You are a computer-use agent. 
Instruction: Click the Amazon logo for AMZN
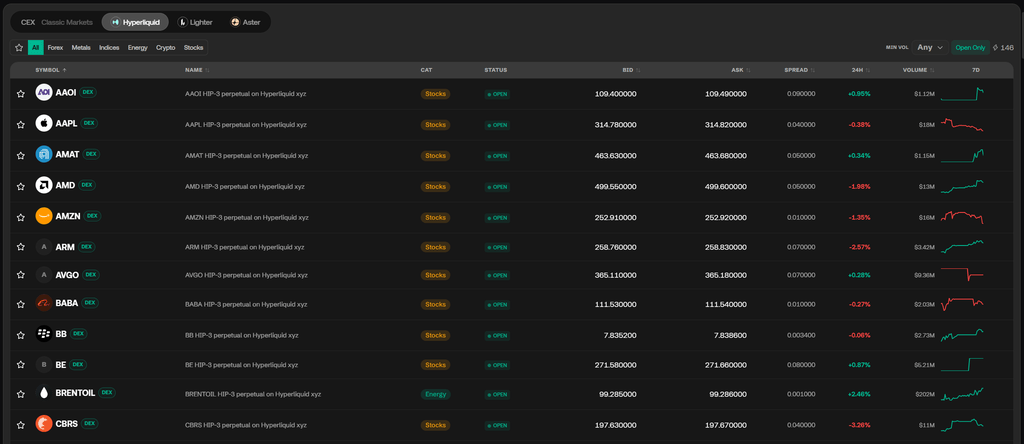point(44,216)
